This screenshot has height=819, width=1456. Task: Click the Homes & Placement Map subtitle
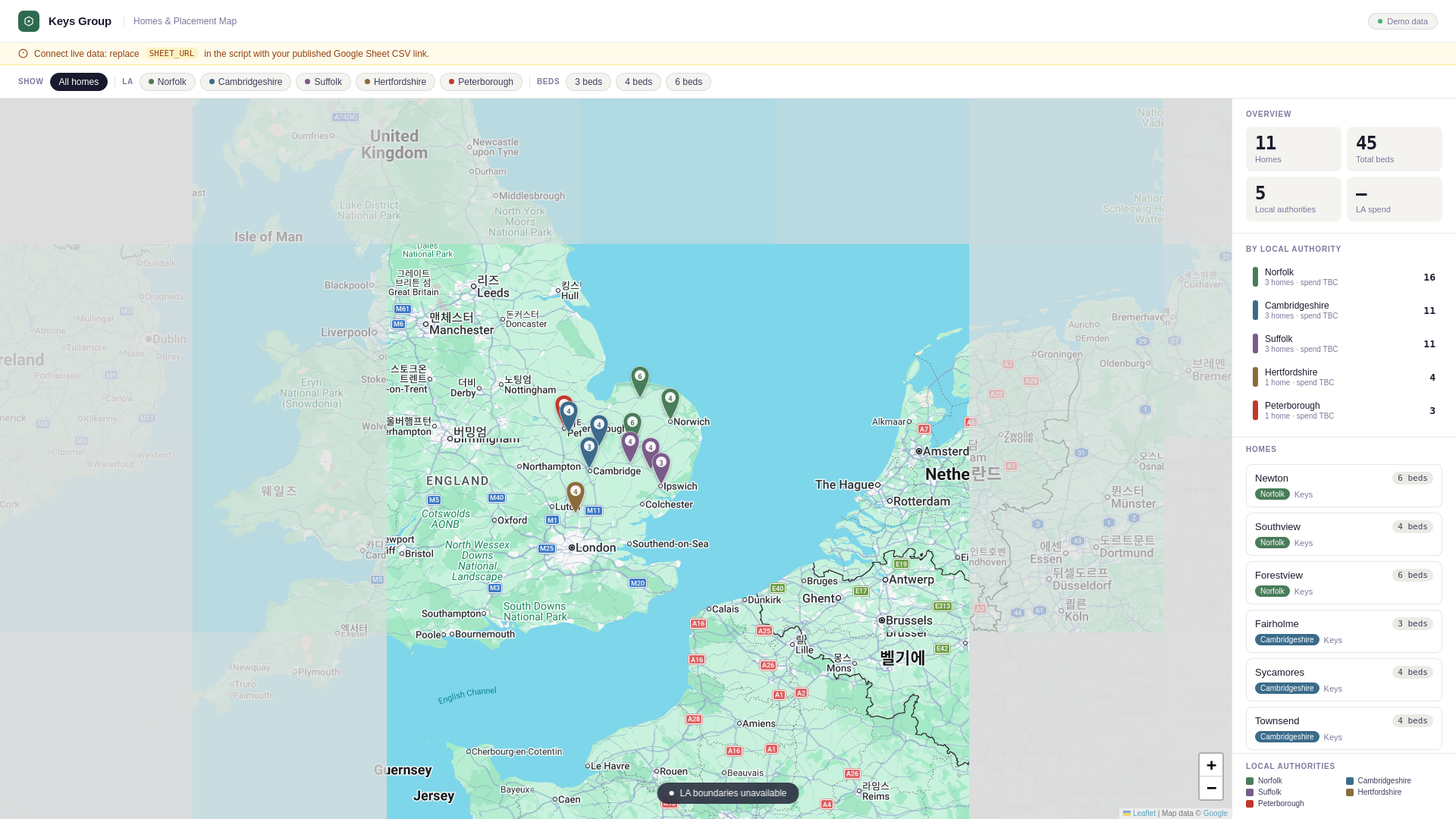185,21
